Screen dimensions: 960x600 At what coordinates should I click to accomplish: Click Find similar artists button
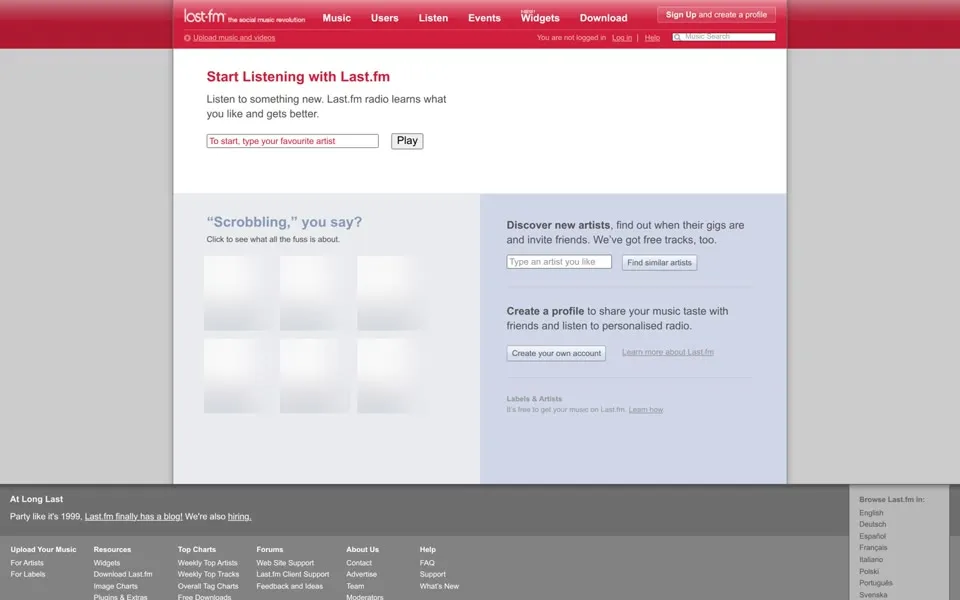(x=659, y=263)
